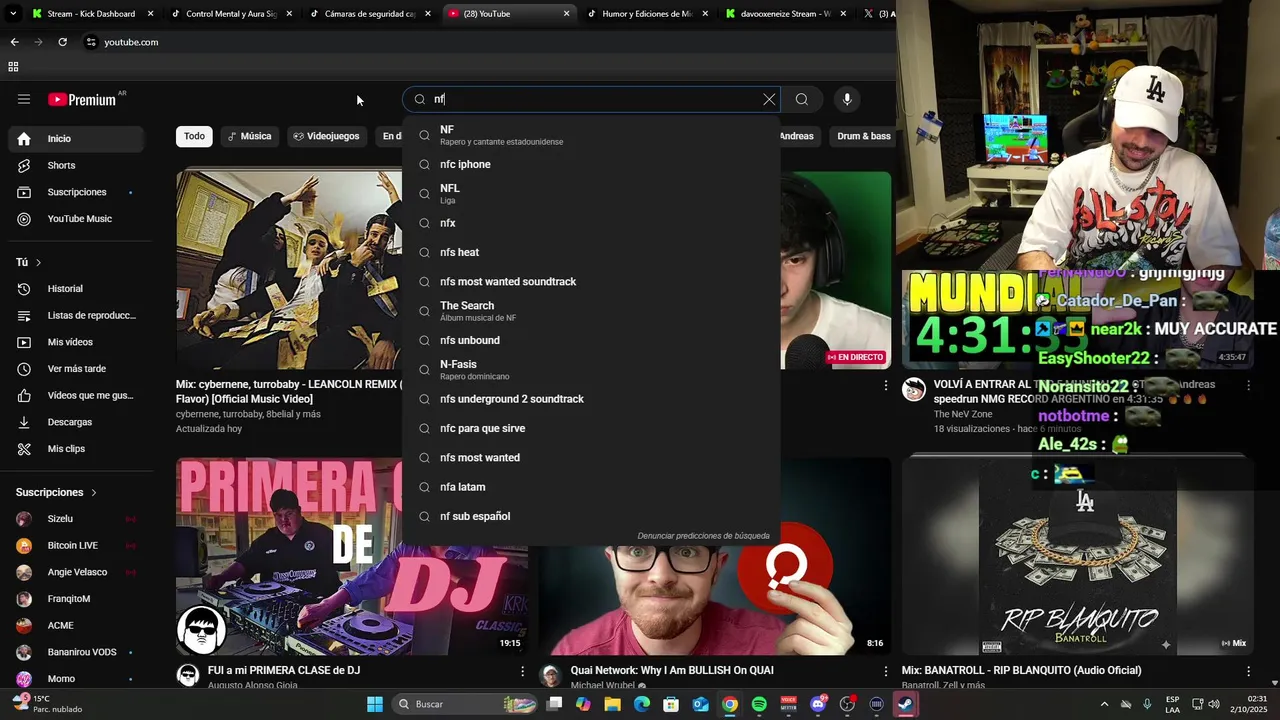Open more options for BANATROLL mix
Image resolution: width=1280 pixels, height=720 pixels.
pyautogui.click(x=1248, y=671)
